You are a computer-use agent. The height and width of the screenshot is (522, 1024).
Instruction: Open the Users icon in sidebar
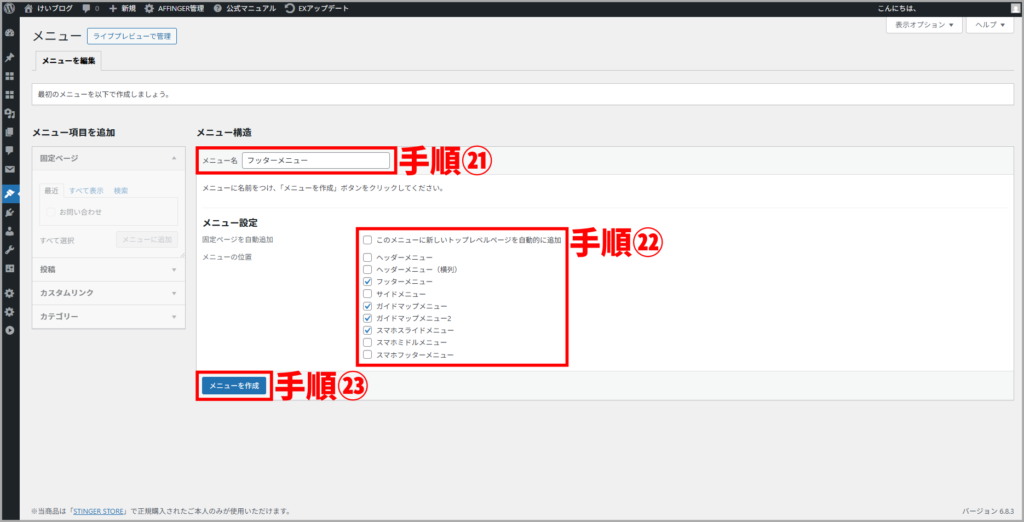[x=9, y=230]
